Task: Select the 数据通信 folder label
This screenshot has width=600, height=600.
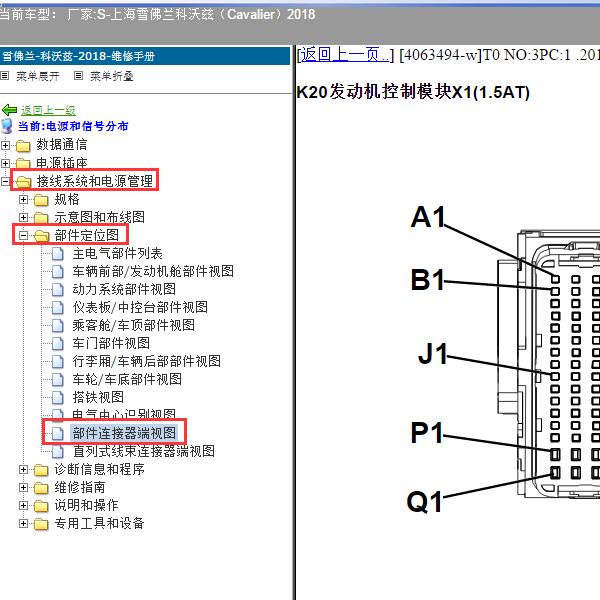Action: [62, 145]
